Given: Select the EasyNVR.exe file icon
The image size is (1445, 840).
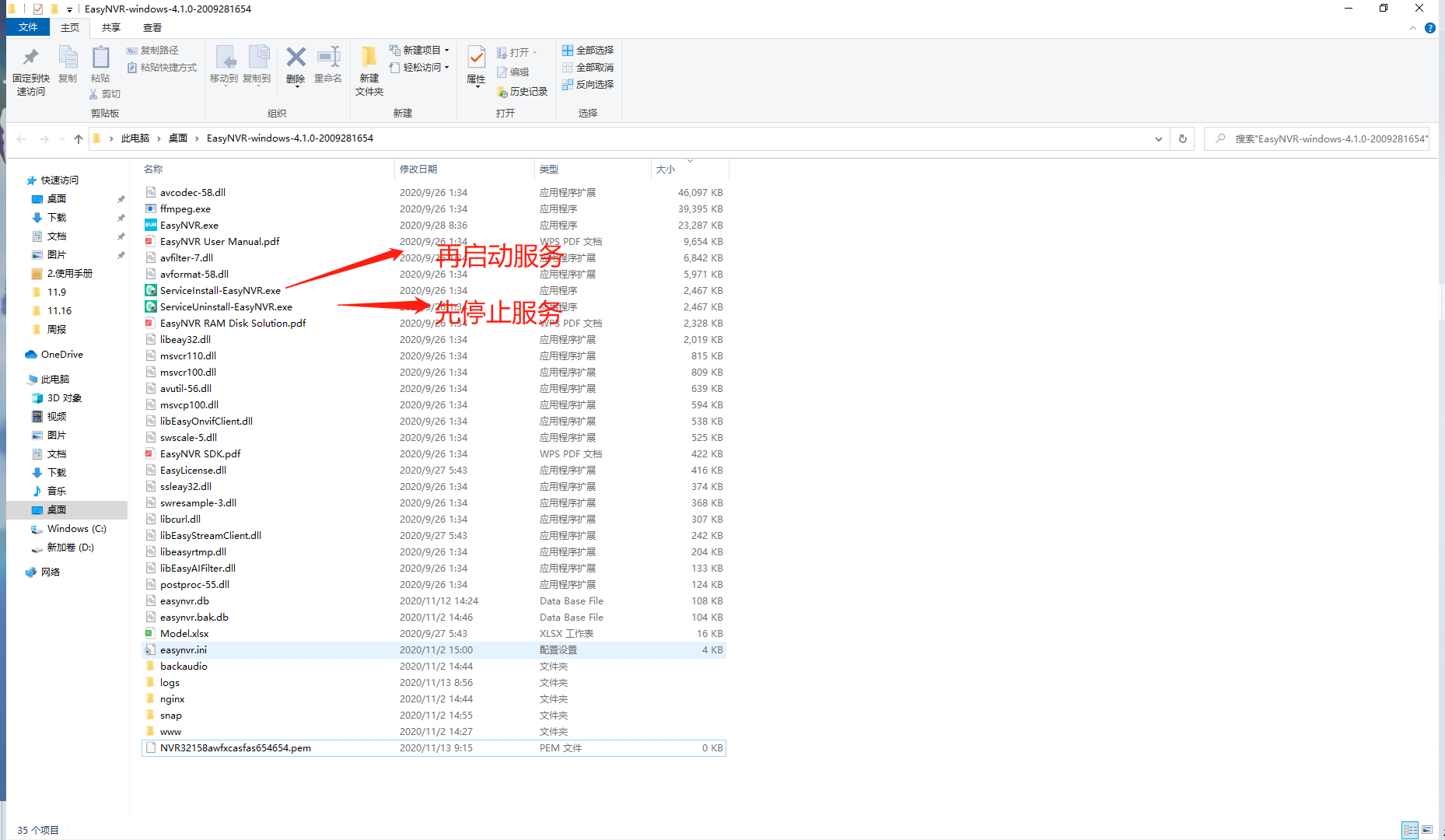Looking at the screenshot, I should tap(151, 226).
